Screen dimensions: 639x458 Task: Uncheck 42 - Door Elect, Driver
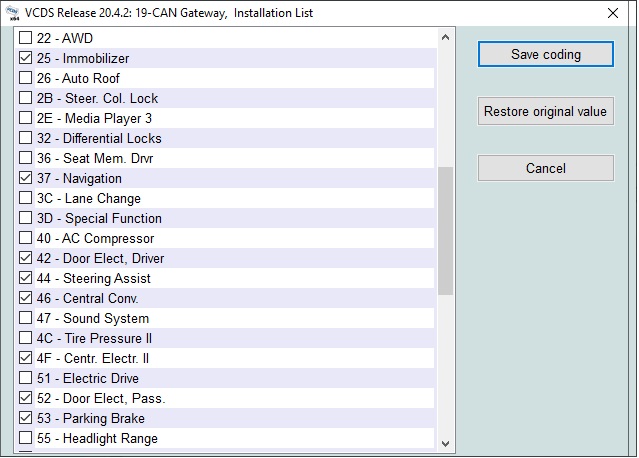tap(25, 258)
